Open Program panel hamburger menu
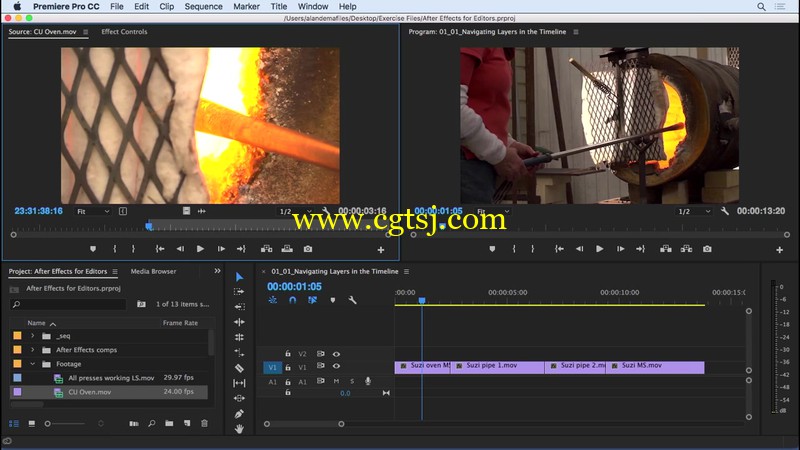The image size is (800, 450). pos(576,32)
